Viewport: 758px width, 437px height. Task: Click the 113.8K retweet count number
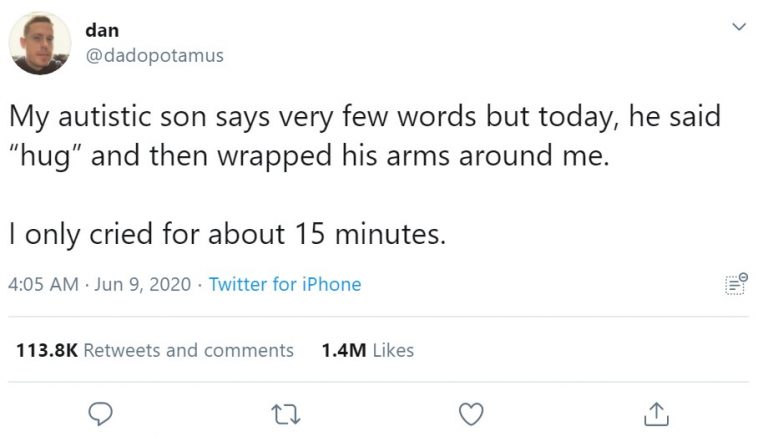(x=46, y=350)
